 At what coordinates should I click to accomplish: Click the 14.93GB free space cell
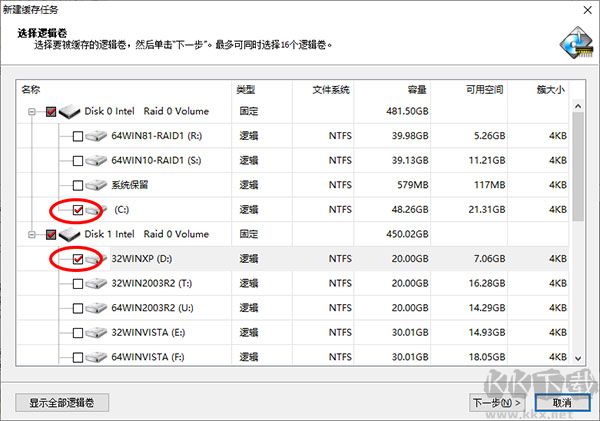click(x=487, y=333)
